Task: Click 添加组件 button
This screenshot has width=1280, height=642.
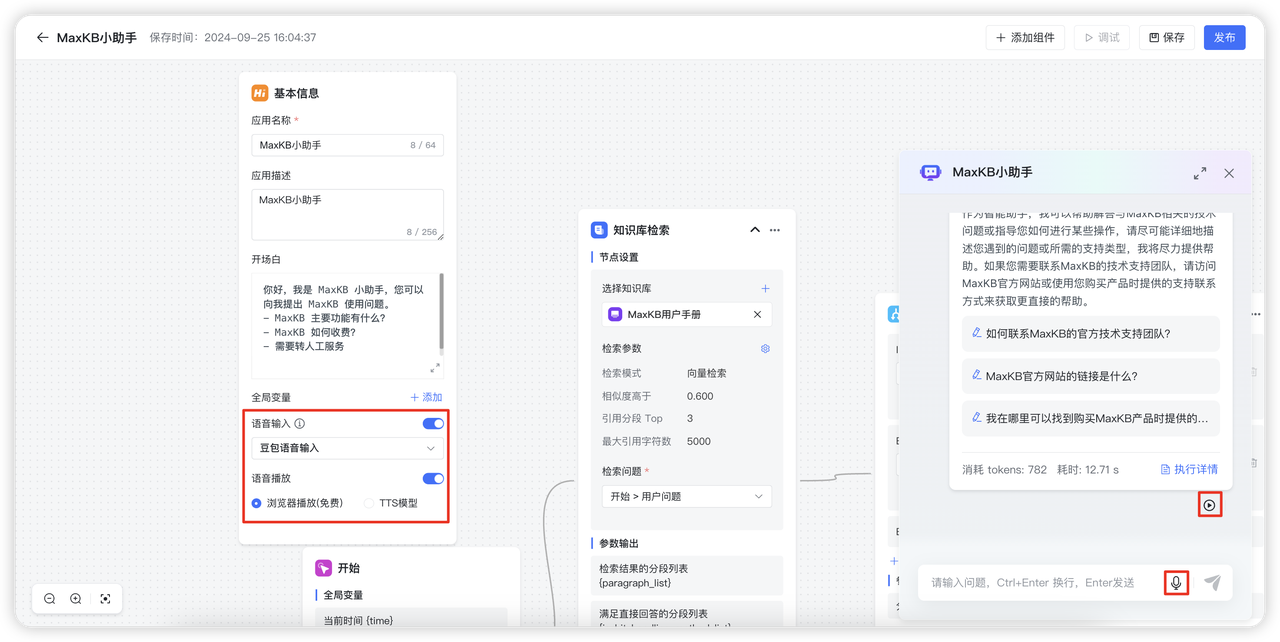Action: coord(1025,37)
